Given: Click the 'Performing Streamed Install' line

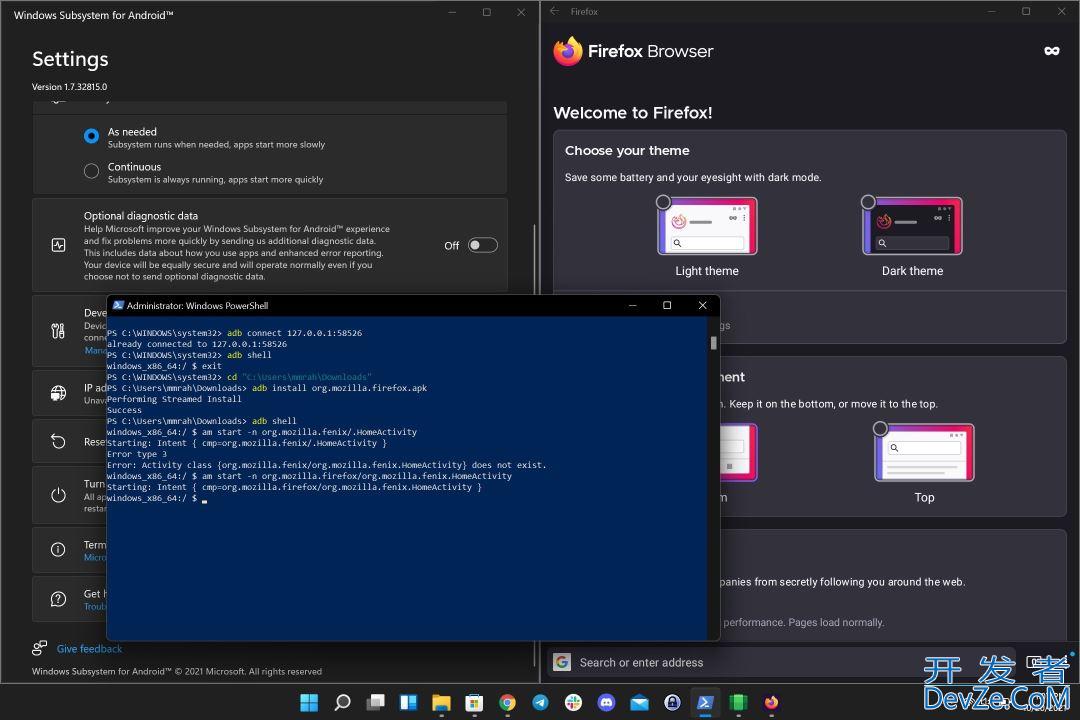Looking at the screenshot, I should [174, 399].
